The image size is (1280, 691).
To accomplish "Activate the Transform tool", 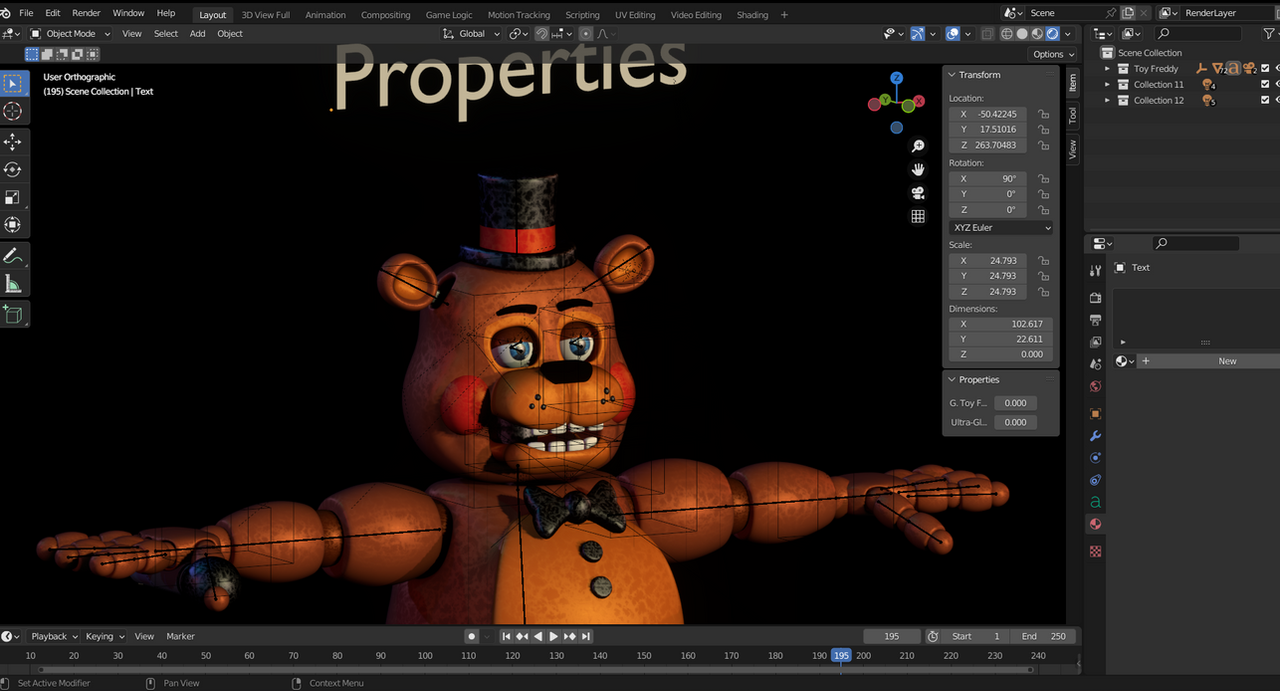I will click(x=14, y=225).
